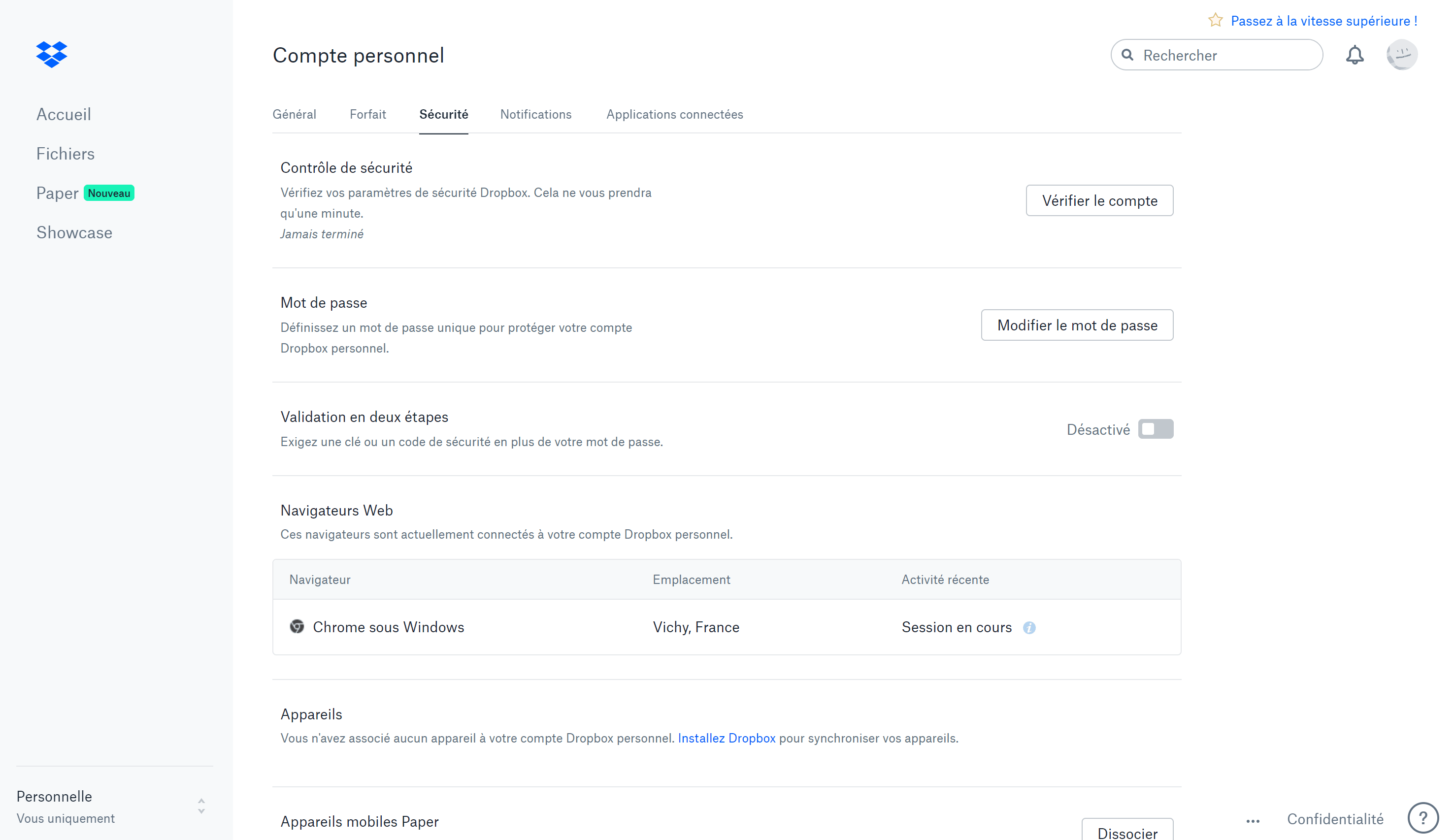Click the Vérifier le compte button

(x=1099, y=201)
